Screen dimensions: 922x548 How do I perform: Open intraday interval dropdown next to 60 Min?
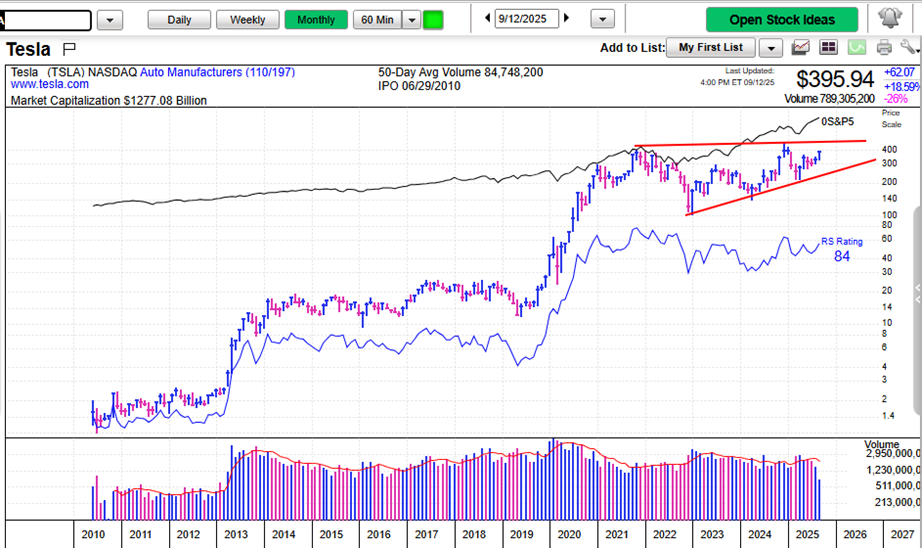[412, 19]
